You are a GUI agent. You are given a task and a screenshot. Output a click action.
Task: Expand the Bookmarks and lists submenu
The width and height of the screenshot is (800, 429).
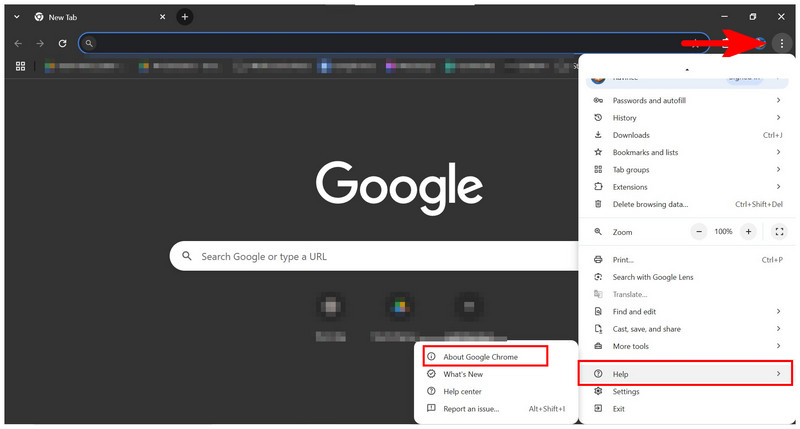tap(685, 152)
